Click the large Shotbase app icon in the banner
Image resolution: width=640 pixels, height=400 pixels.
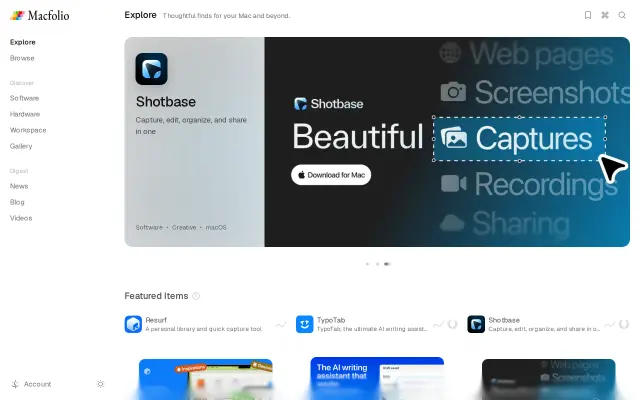point(151,69)
